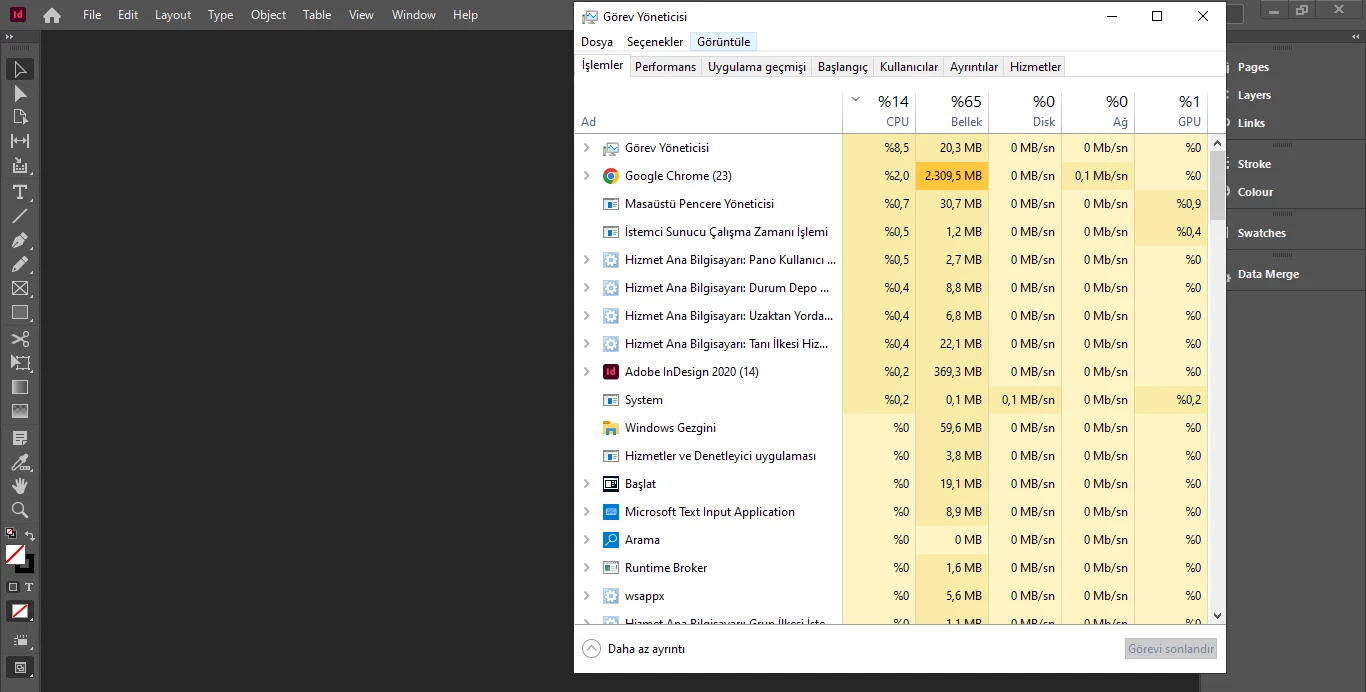Screen dimensions: 1366x692
Task: Expand the Runtime Broker process row
Action: [x=586, y=568]
